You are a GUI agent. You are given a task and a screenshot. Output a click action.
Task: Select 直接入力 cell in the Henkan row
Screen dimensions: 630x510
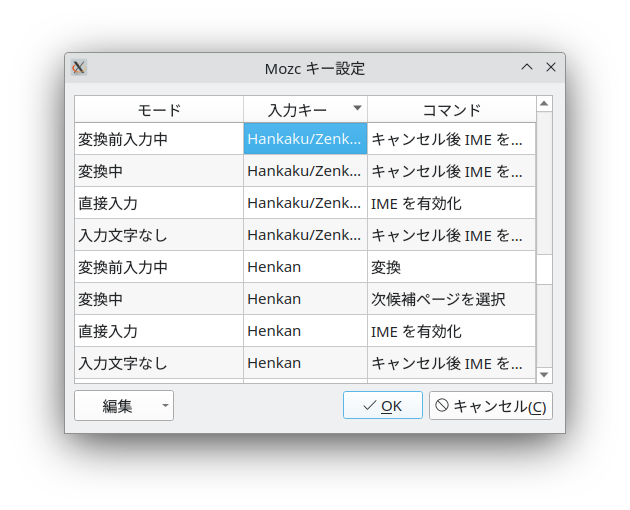tap(159, 331)
